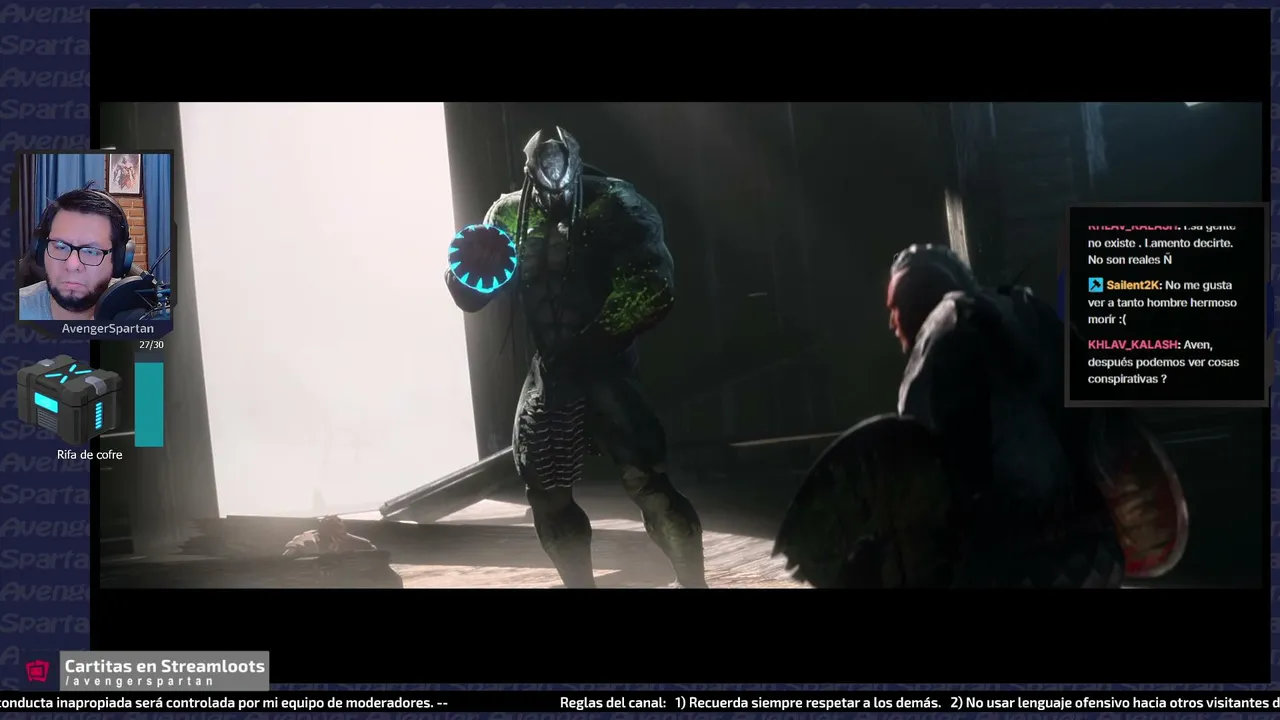Click the AvengerSpartan name under the webcam
Viewport: 1280px width, 720px height.
pos(108,329)
